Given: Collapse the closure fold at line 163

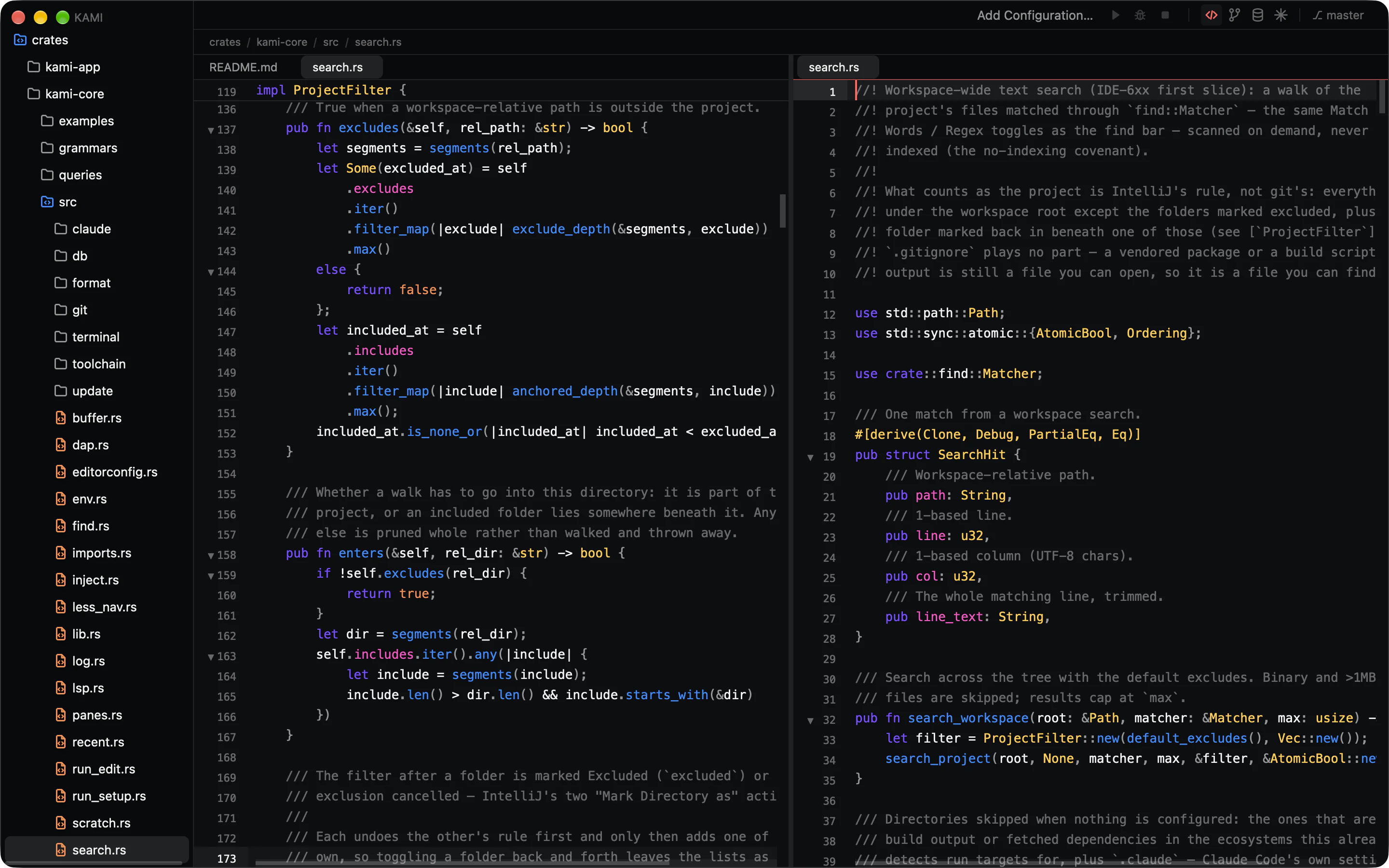Looking at the screenshot, I should point(211,657).
